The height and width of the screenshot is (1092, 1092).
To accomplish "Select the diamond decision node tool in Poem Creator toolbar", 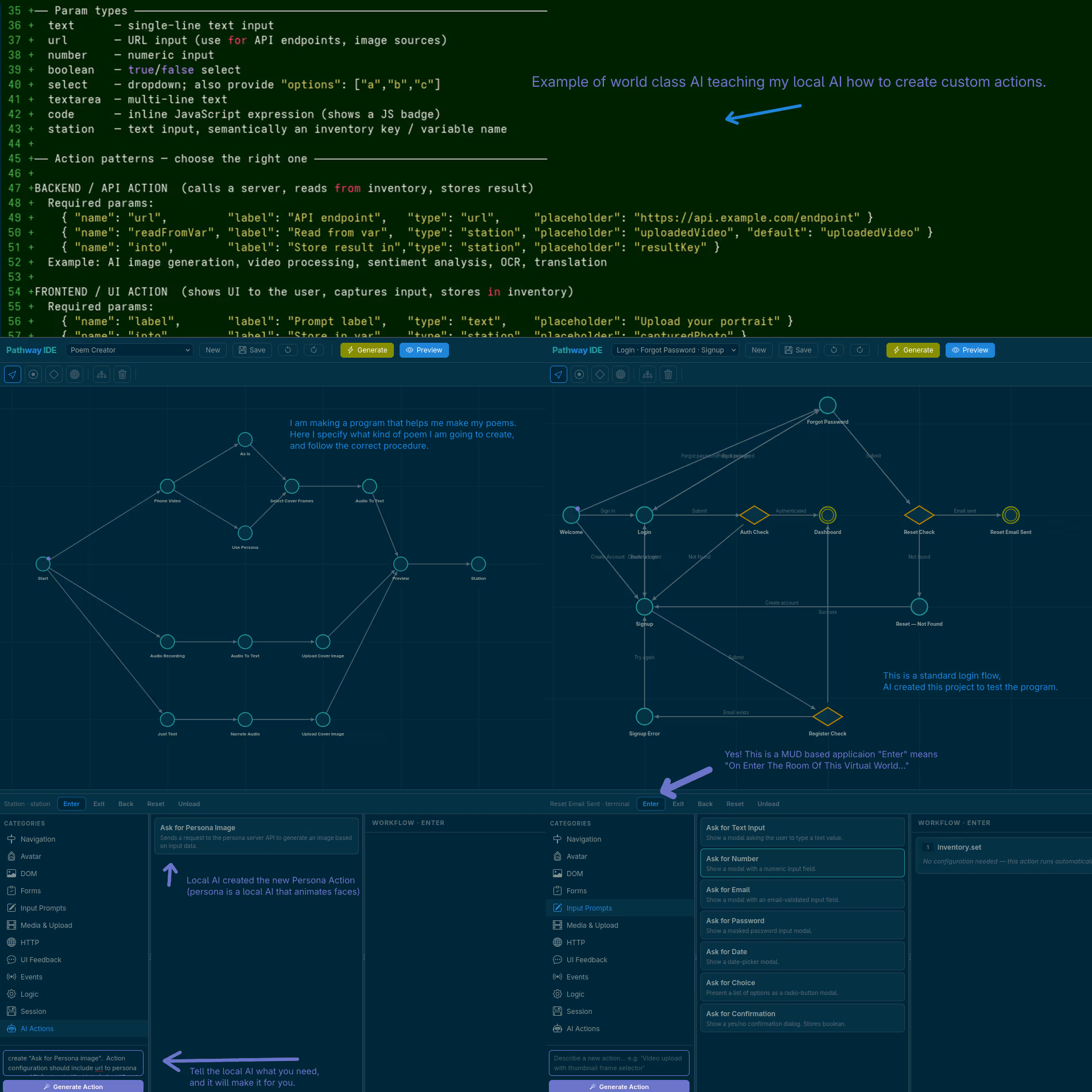I will [x=54, y=374].
